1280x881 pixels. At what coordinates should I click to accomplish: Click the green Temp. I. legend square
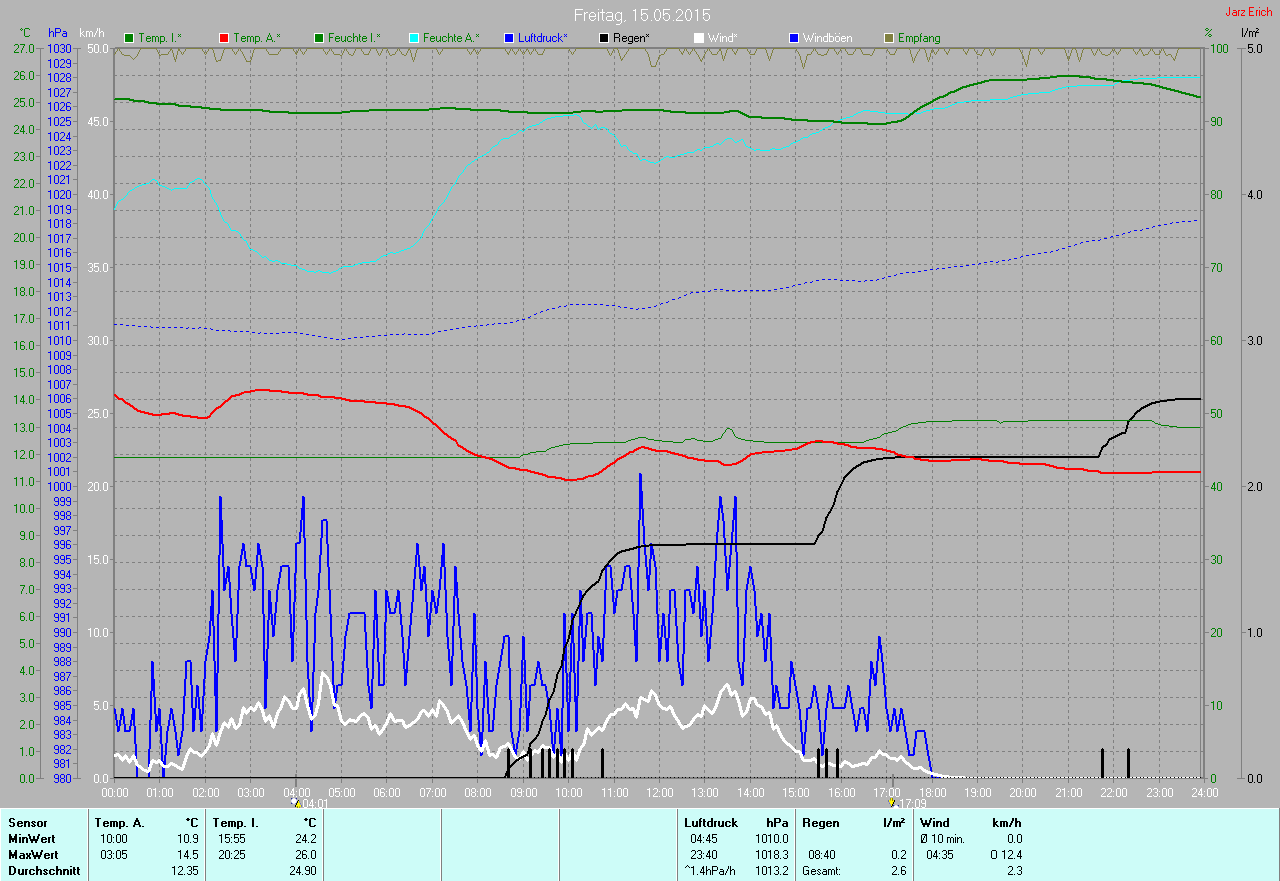[x=129, y=38]
